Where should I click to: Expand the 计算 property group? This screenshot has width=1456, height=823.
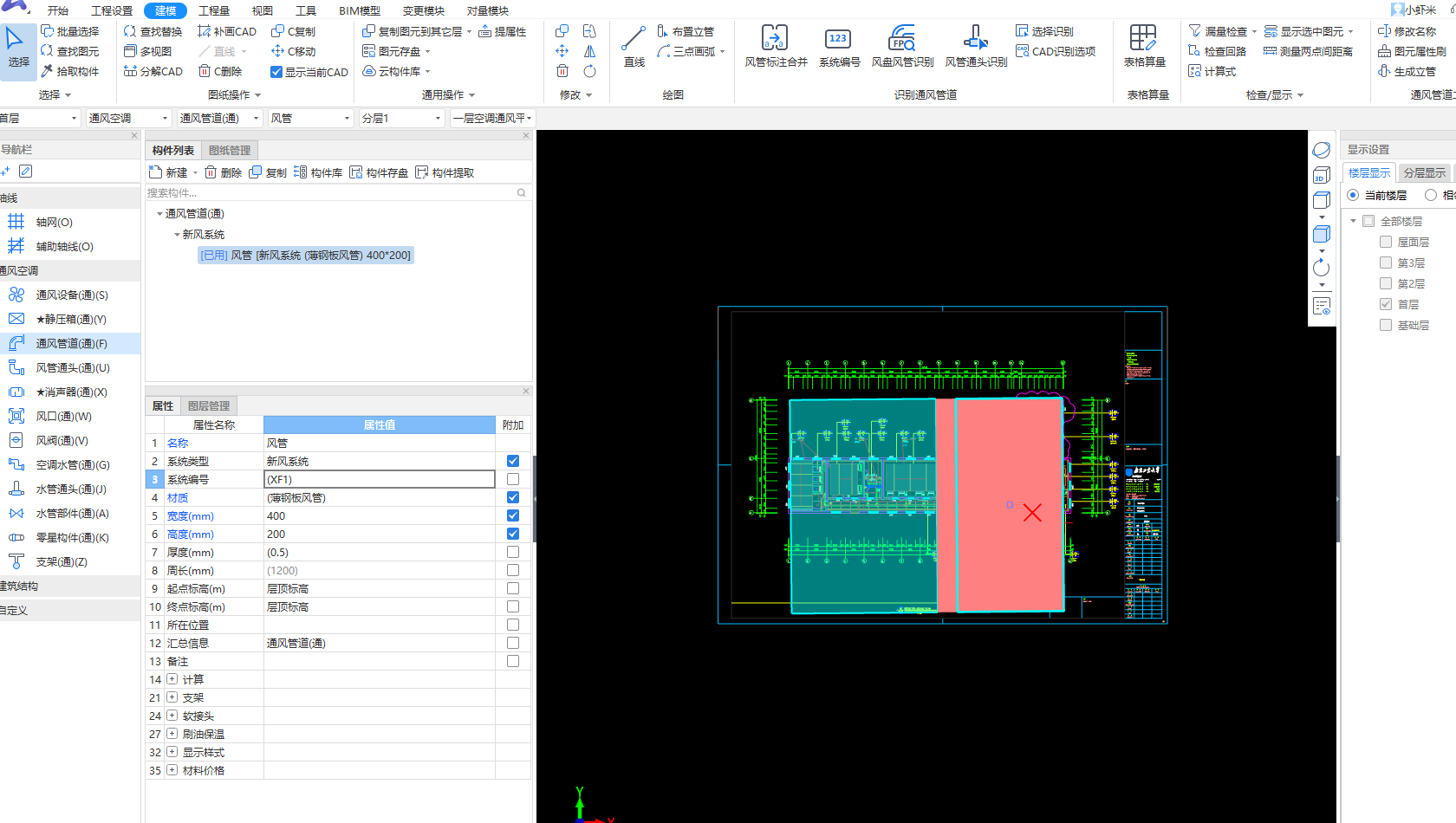[x=172, y=679]
